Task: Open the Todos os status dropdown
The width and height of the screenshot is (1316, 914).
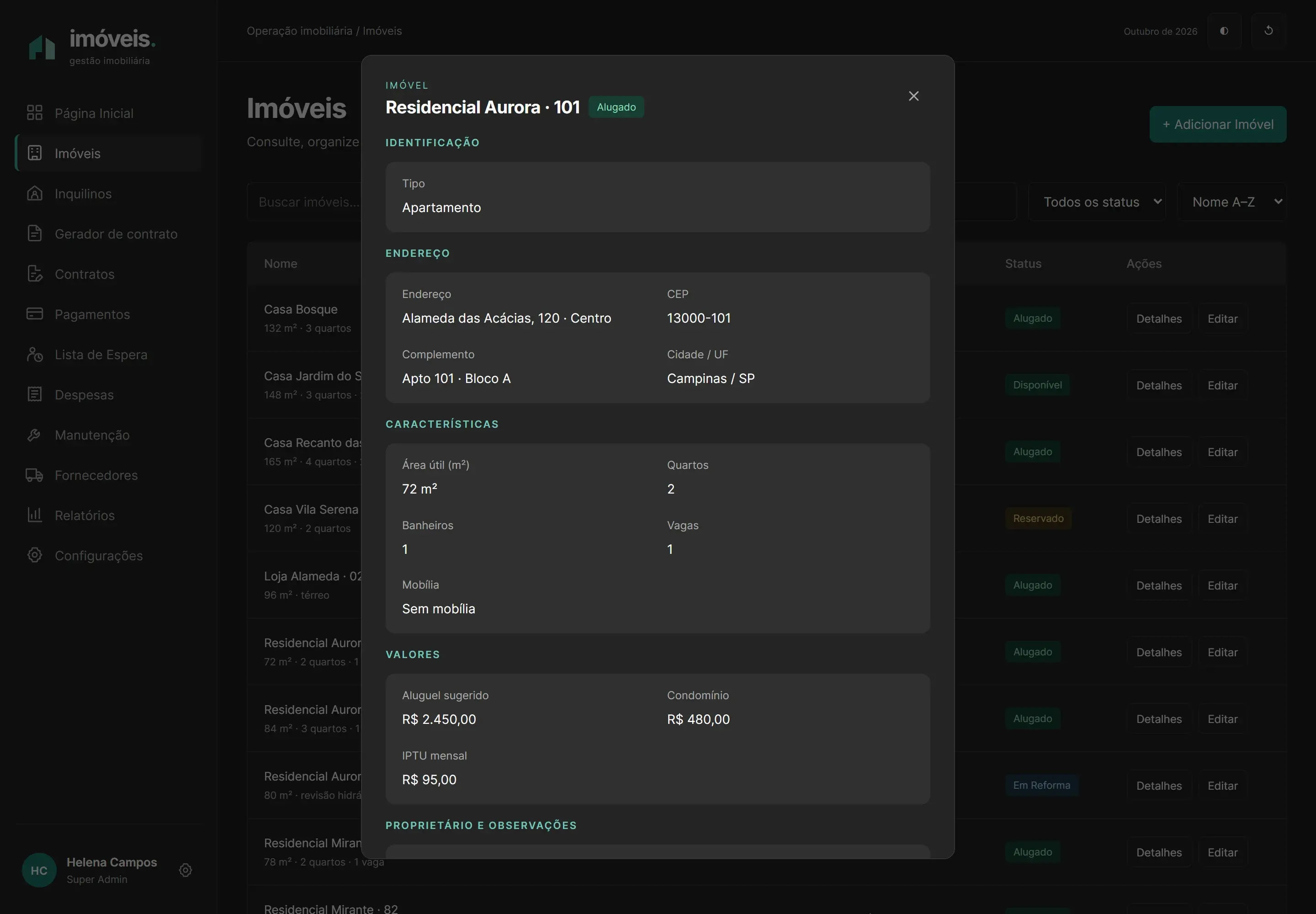Action: tap(1097, 202)
